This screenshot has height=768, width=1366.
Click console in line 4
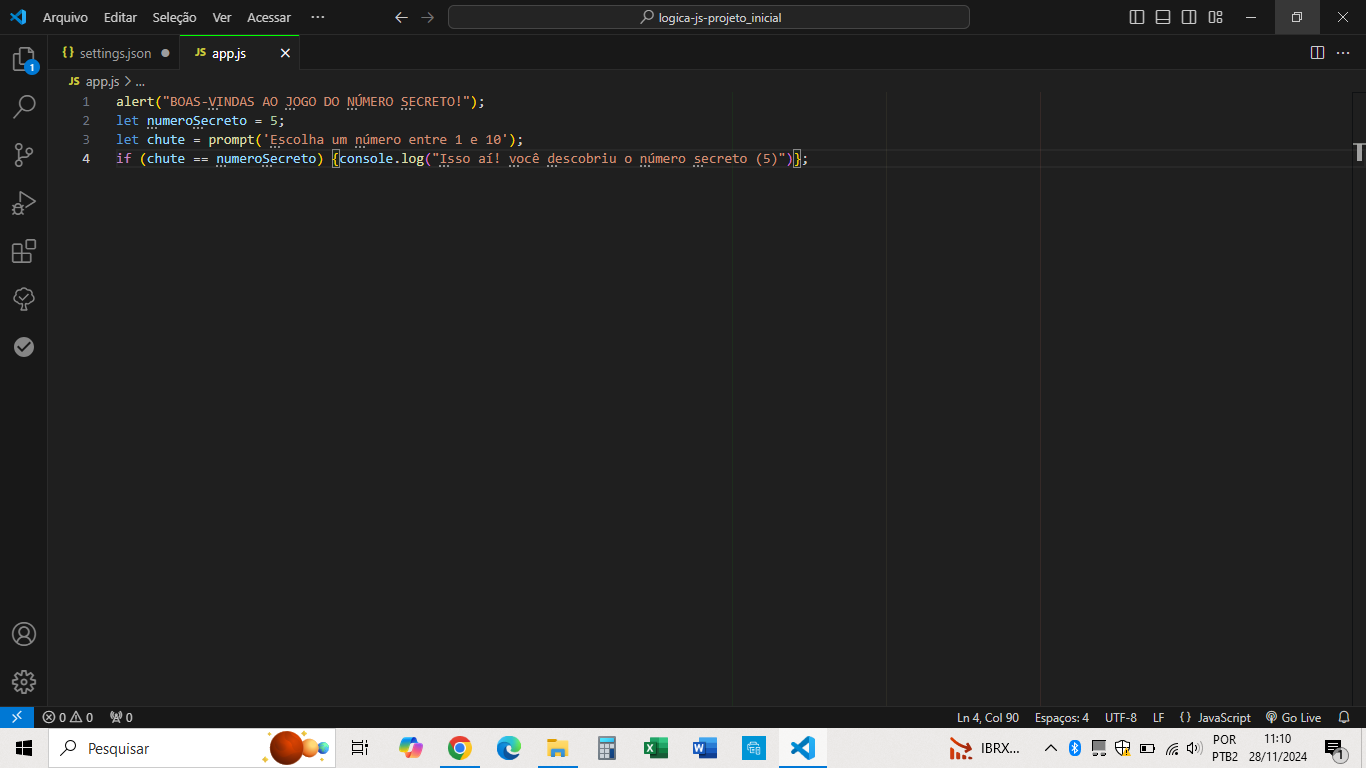click(366, 159)
